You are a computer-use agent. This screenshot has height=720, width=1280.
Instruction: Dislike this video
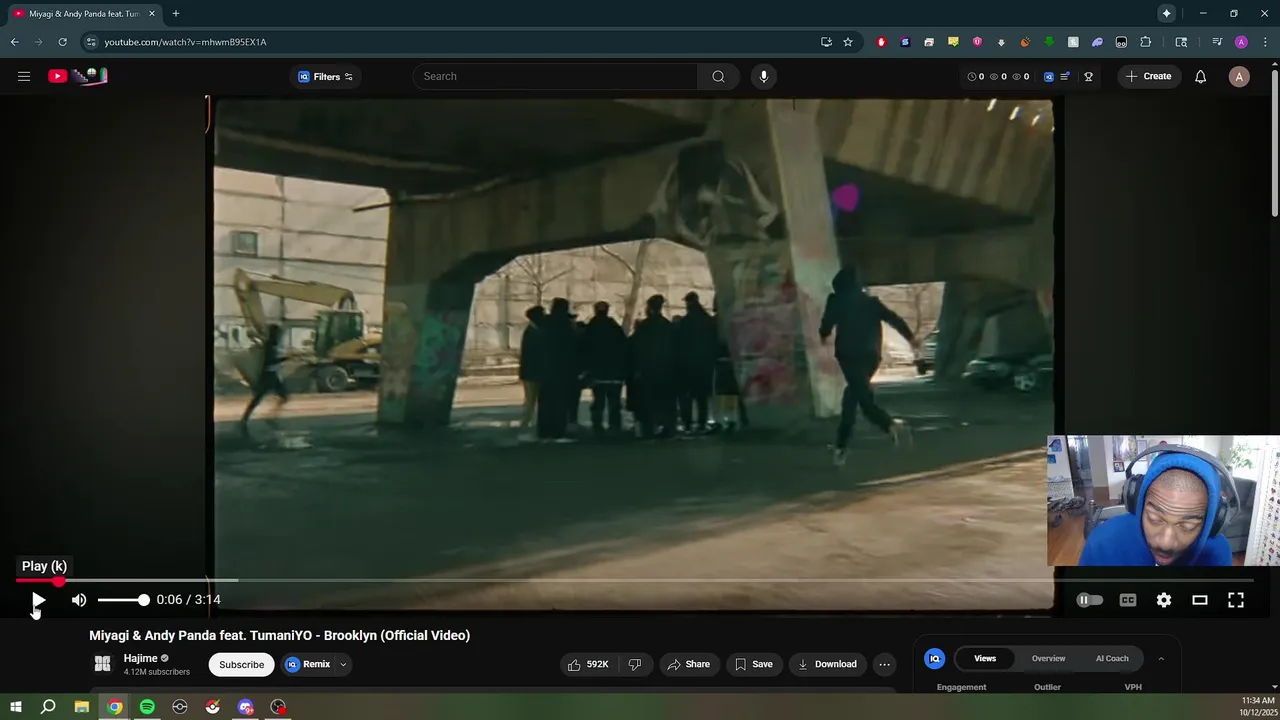tap(634, 664)
